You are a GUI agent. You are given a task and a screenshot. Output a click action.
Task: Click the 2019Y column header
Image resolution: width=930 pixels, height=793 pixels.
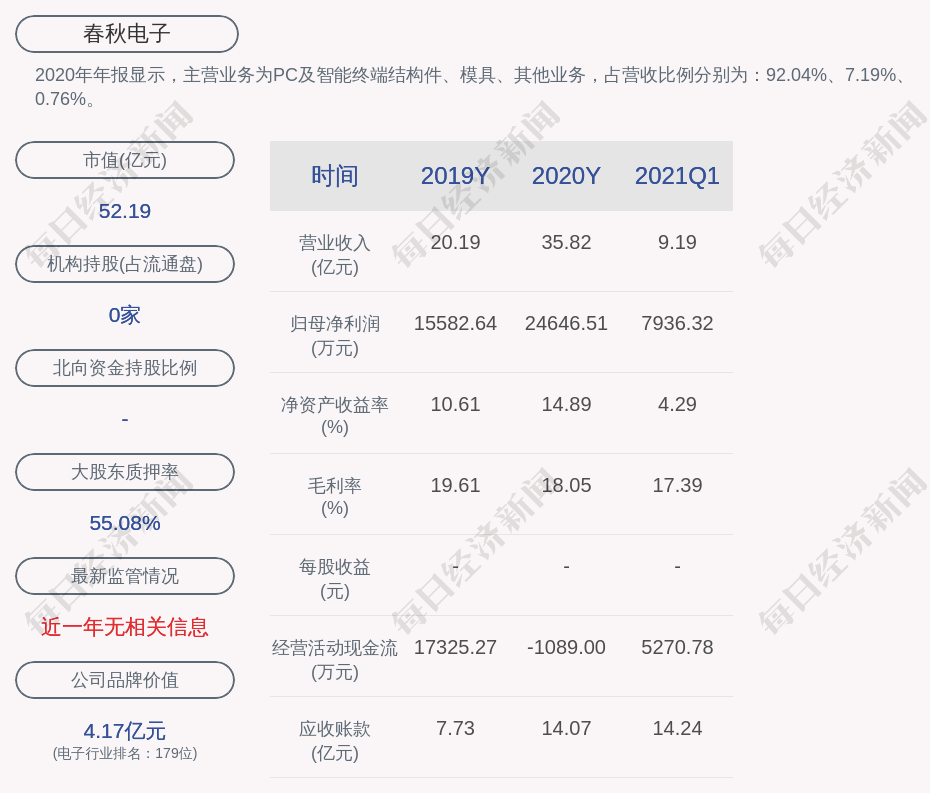coord(455,176)
